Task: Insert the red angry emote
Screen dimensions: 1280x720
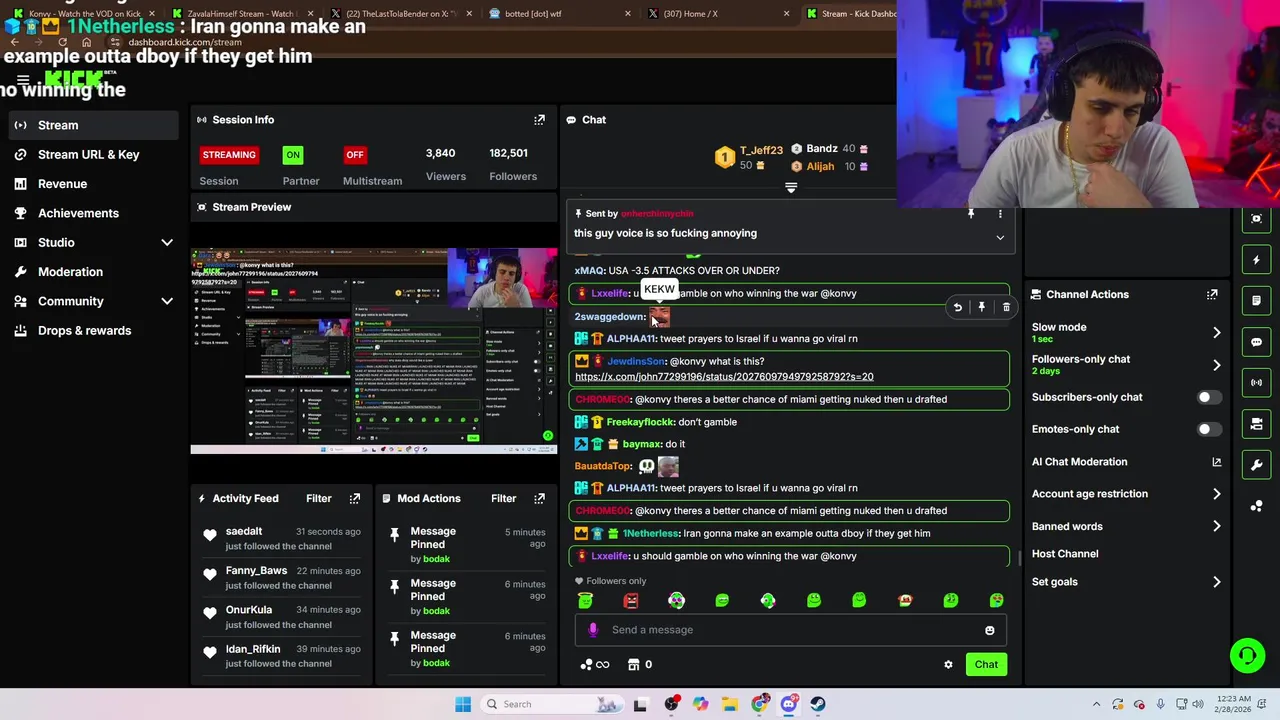Action: coord(631,600)
